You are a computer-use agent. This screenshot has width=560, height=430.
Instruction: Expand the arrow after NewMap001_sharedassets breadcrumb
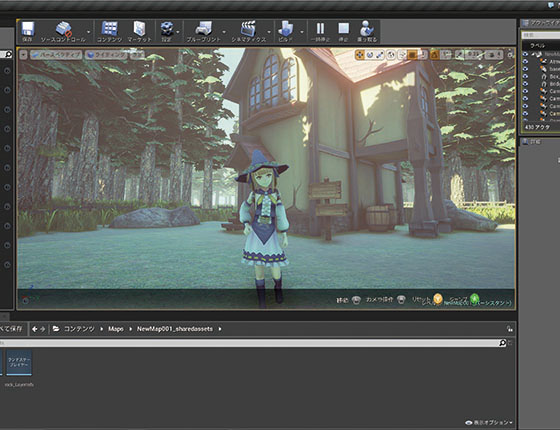(x=220, y=329)
